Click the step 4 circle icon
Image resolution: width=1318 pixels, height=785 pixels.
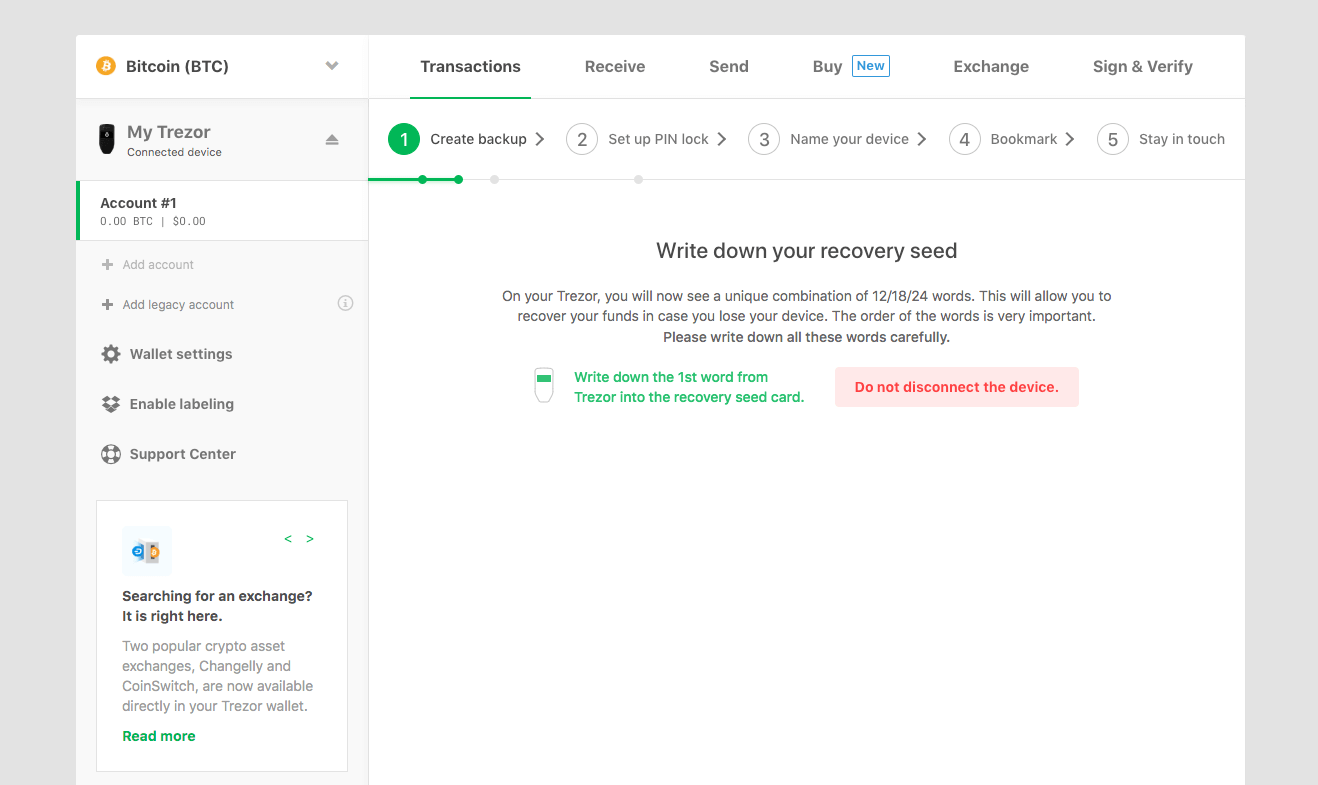965,139
